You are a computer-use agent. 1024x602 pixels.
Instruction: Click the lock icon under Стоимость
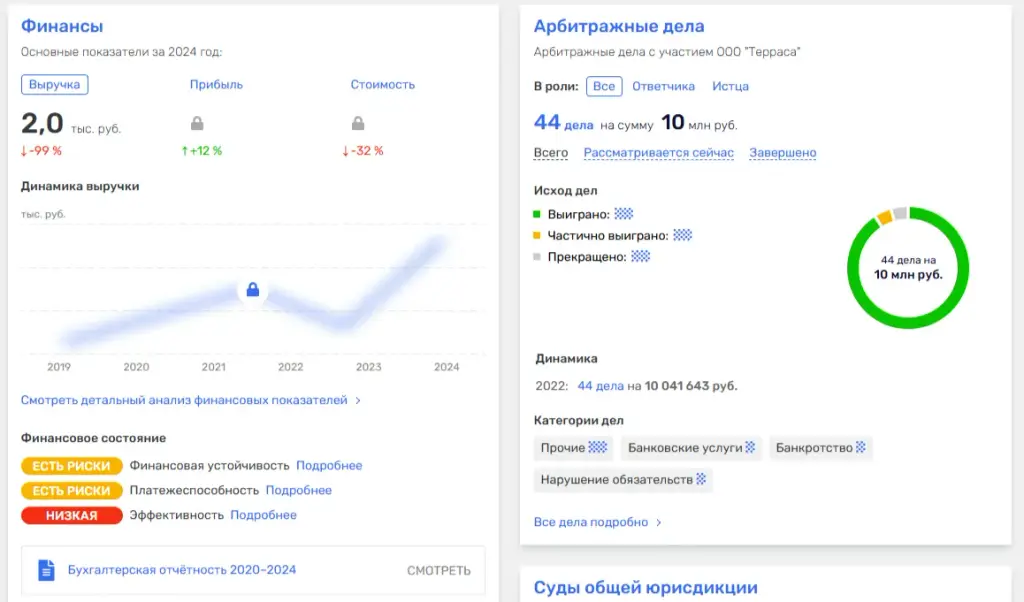pos(358,123)
